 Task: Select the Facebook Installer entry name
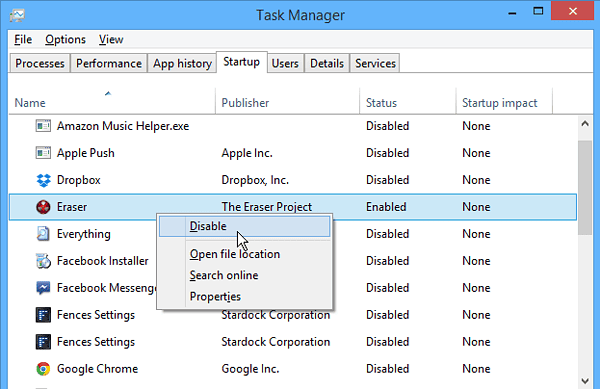pos(103,261)
